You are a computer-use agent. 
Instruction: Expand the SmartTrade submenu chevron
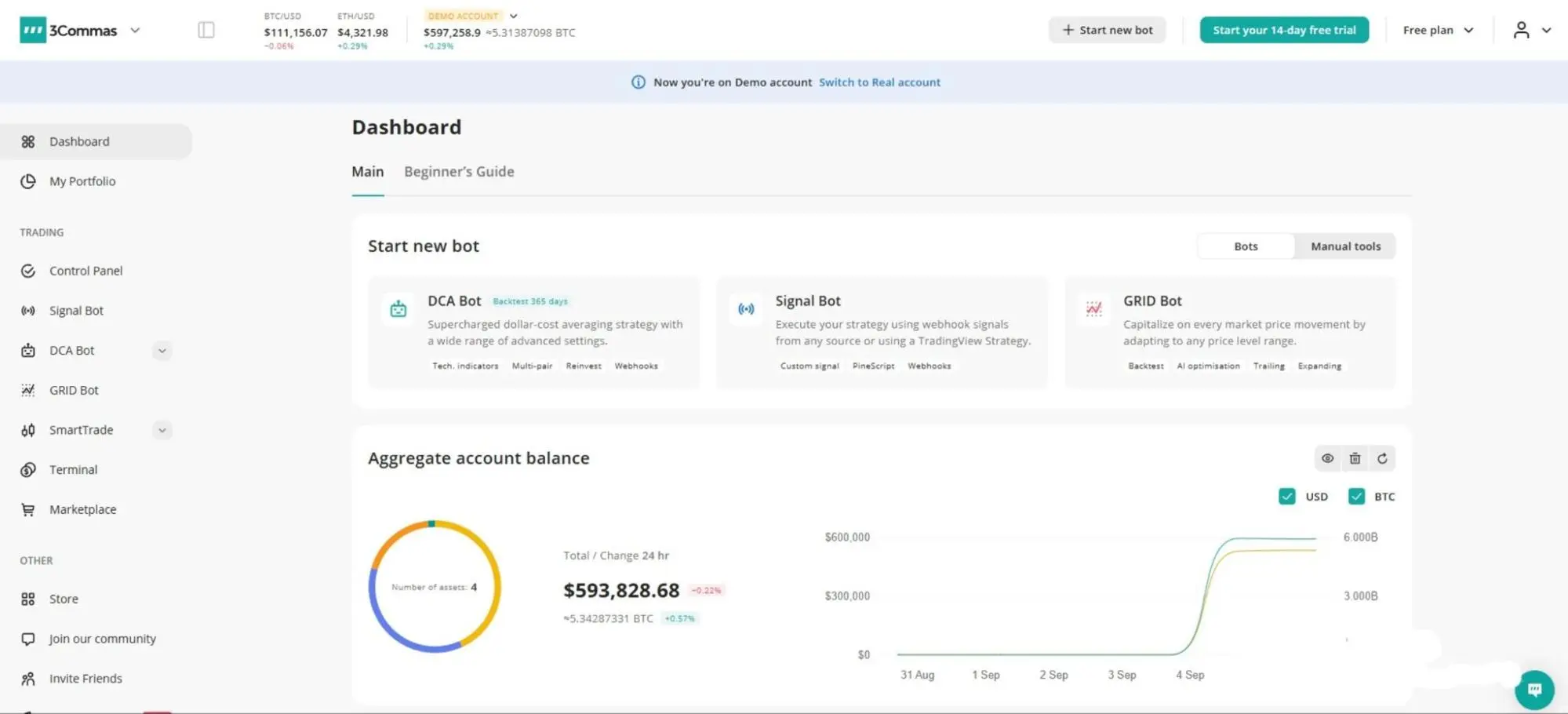pos(162,430)
